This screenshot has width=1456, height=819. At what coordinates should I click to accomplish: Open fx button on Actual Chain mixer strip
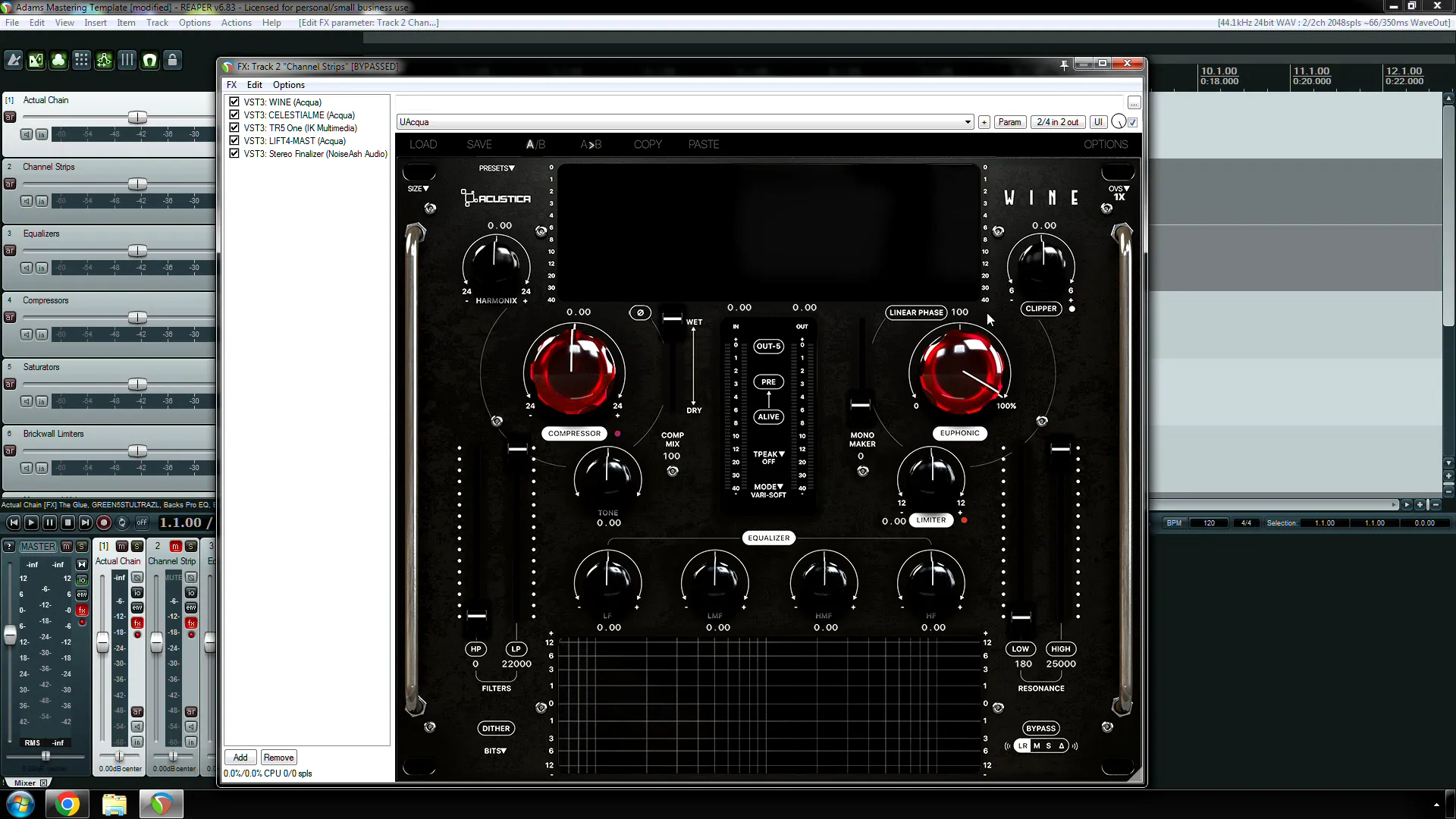pyautogui.click(x=137, y=623)
